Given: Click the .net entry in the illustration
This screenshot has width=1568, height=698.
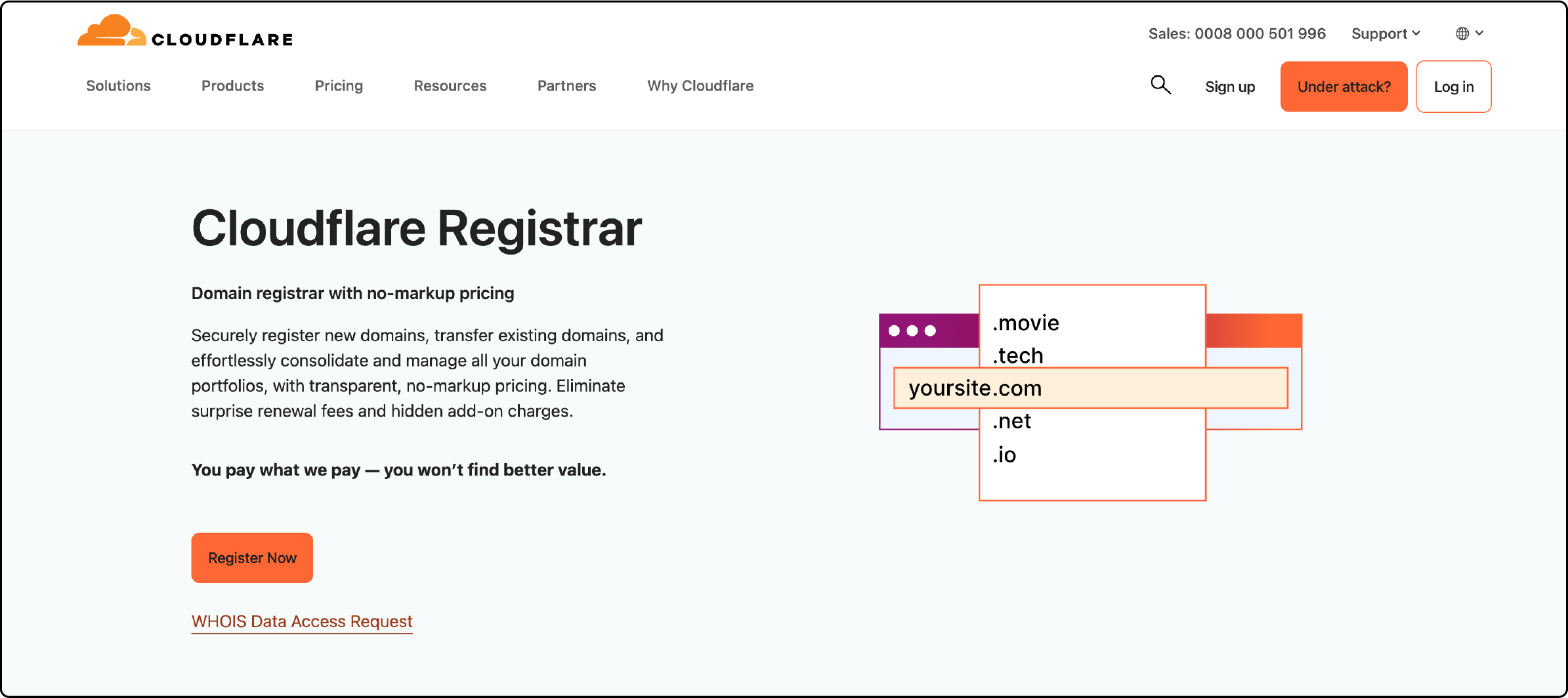Looking at the screenshot, I should tap(1012, 421).
